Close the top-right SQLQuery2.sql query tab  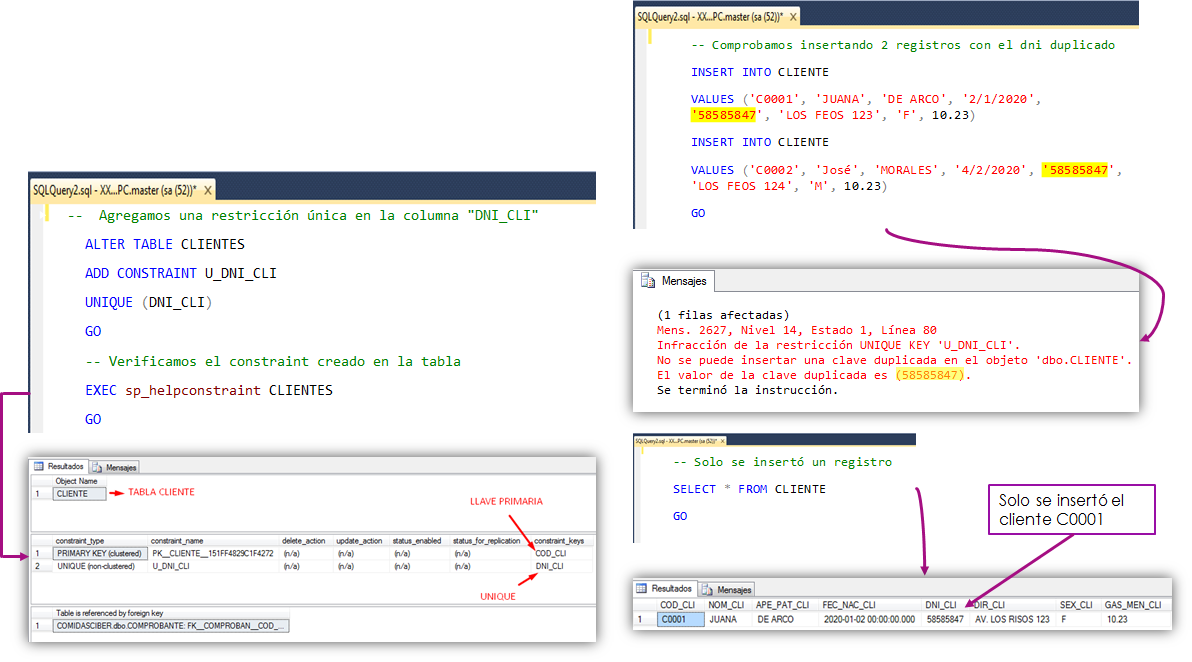pyautogui.click(x=793, y=16)
